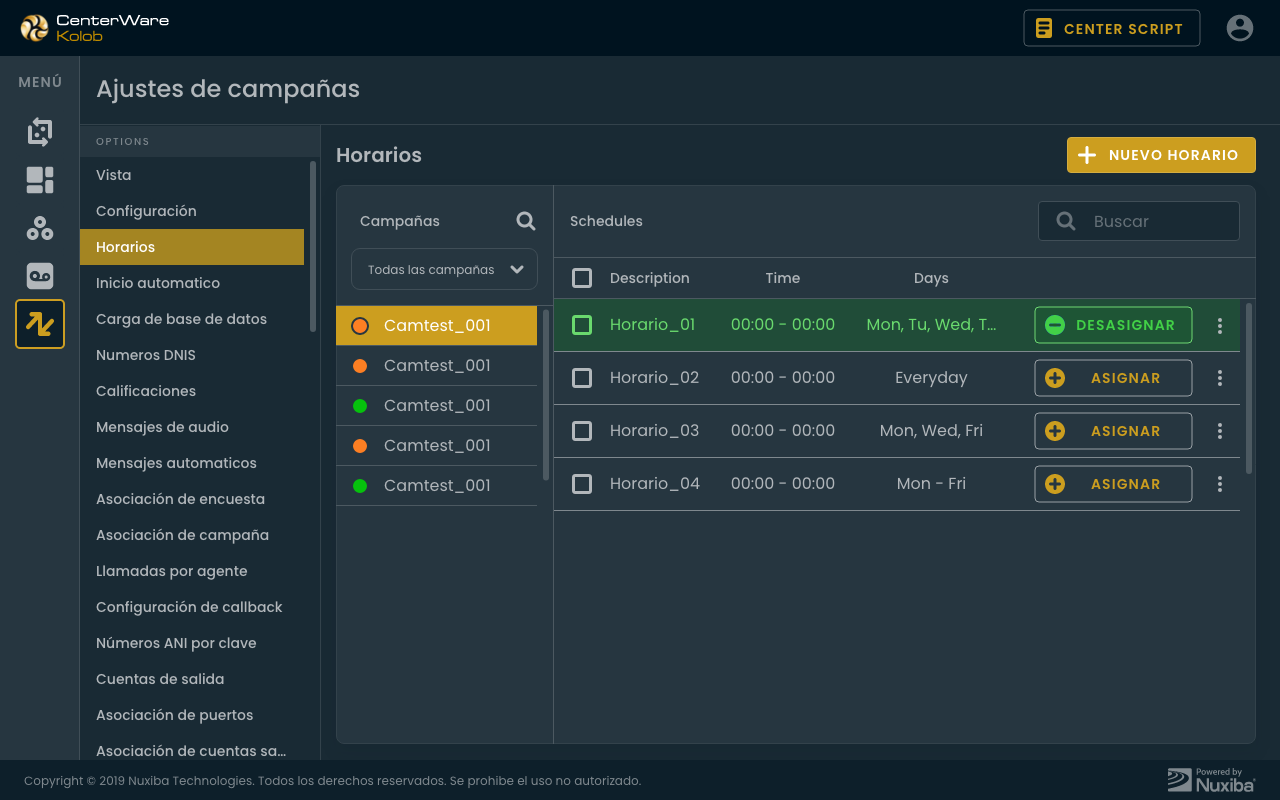
Task: Open Configuración de callback option
Action: coord(192,607)
